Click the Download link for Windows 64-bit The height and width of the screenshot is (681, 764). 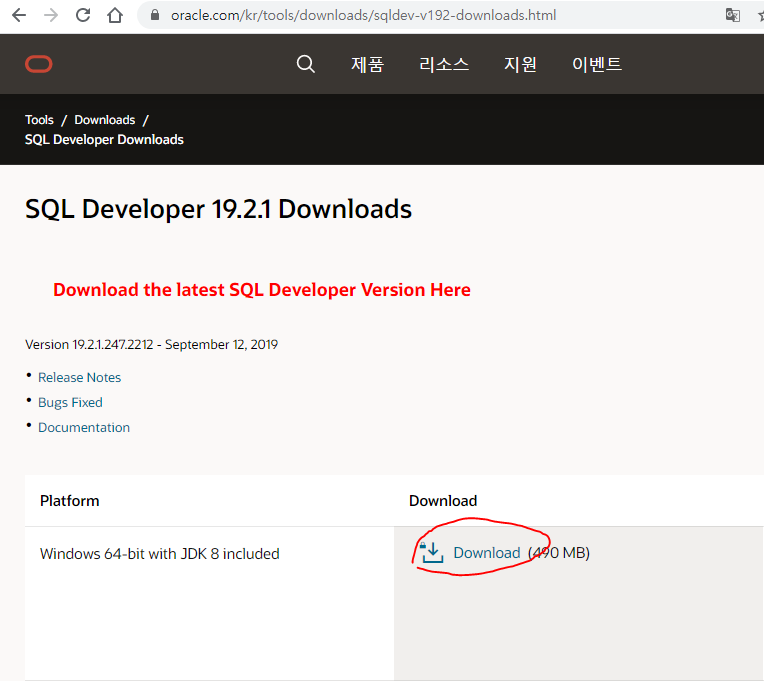click(x=487, y=553)
